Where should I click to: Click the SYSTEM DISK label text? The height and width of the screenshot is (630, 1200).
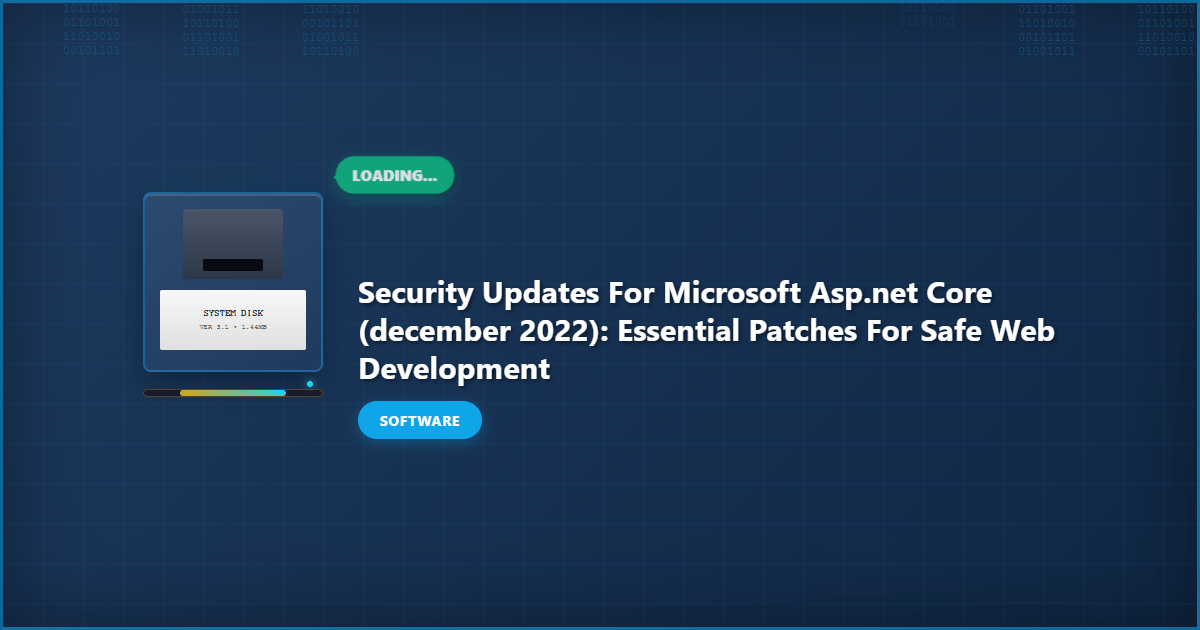click(x=233, y=313)
